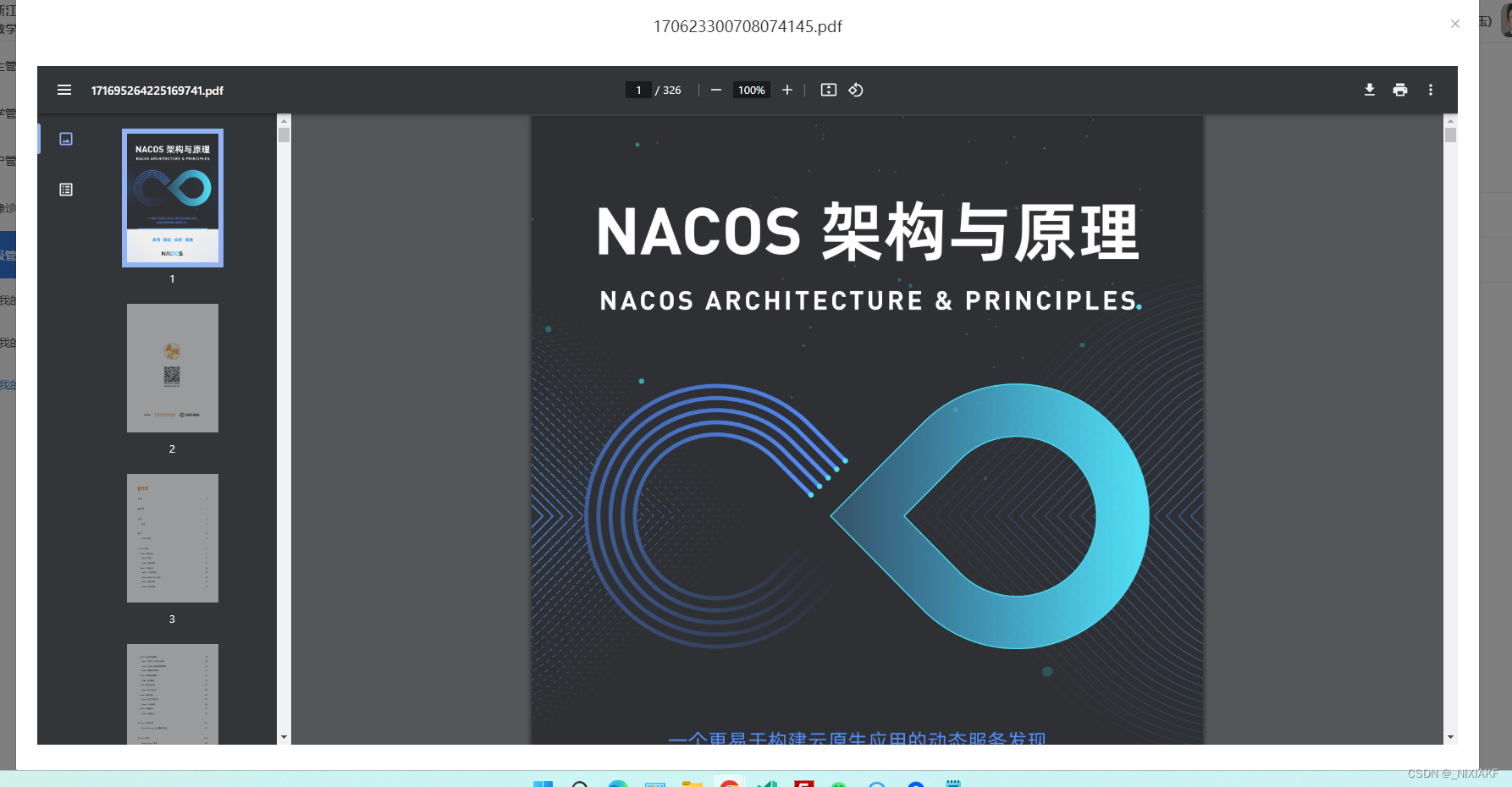Show the page thumbnails view in the sidebar
This screenshot has height=787, width=1512.
click(x=66, y=139)
